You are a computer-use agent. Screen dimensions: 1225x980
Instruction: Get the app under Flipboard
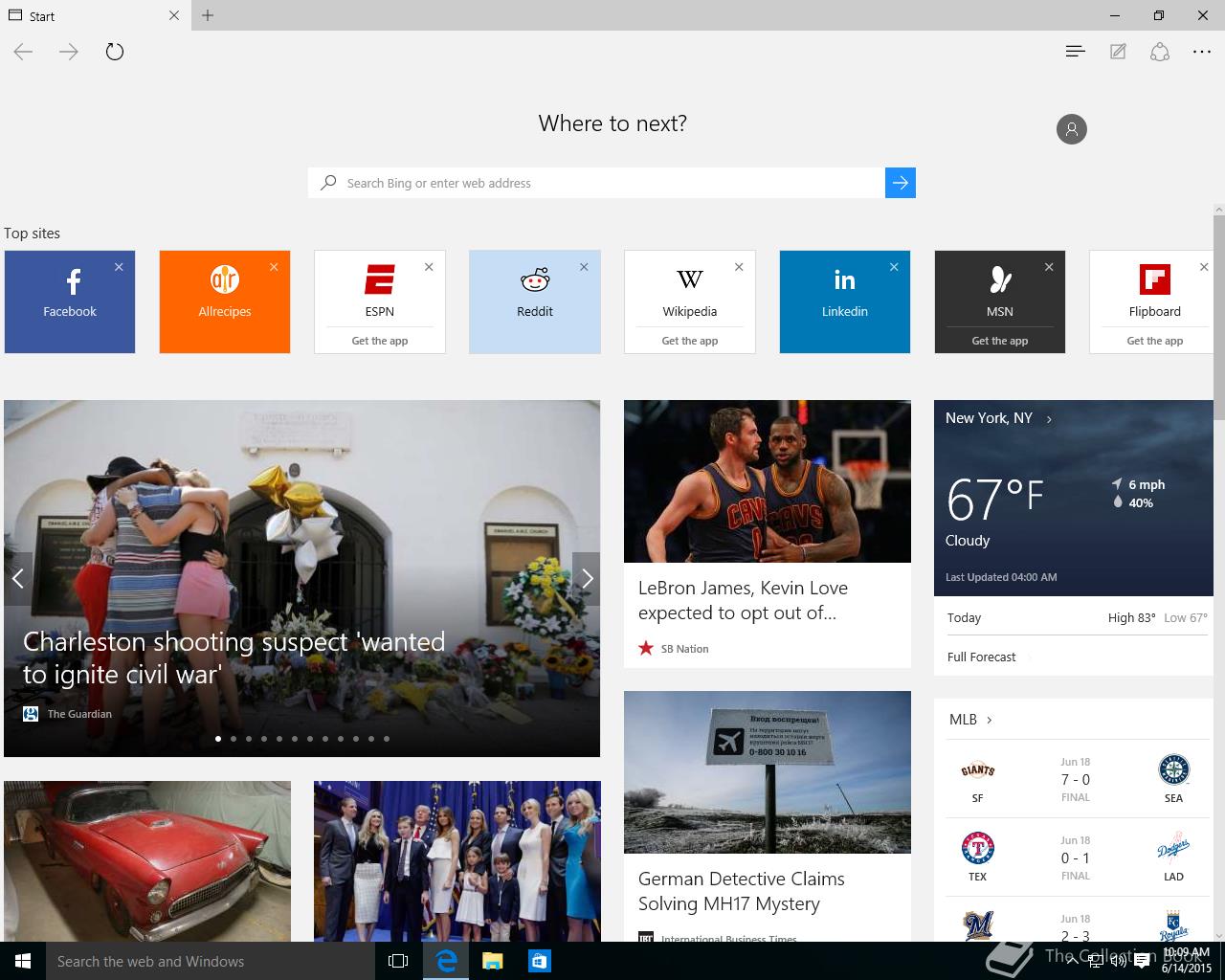1155,341
